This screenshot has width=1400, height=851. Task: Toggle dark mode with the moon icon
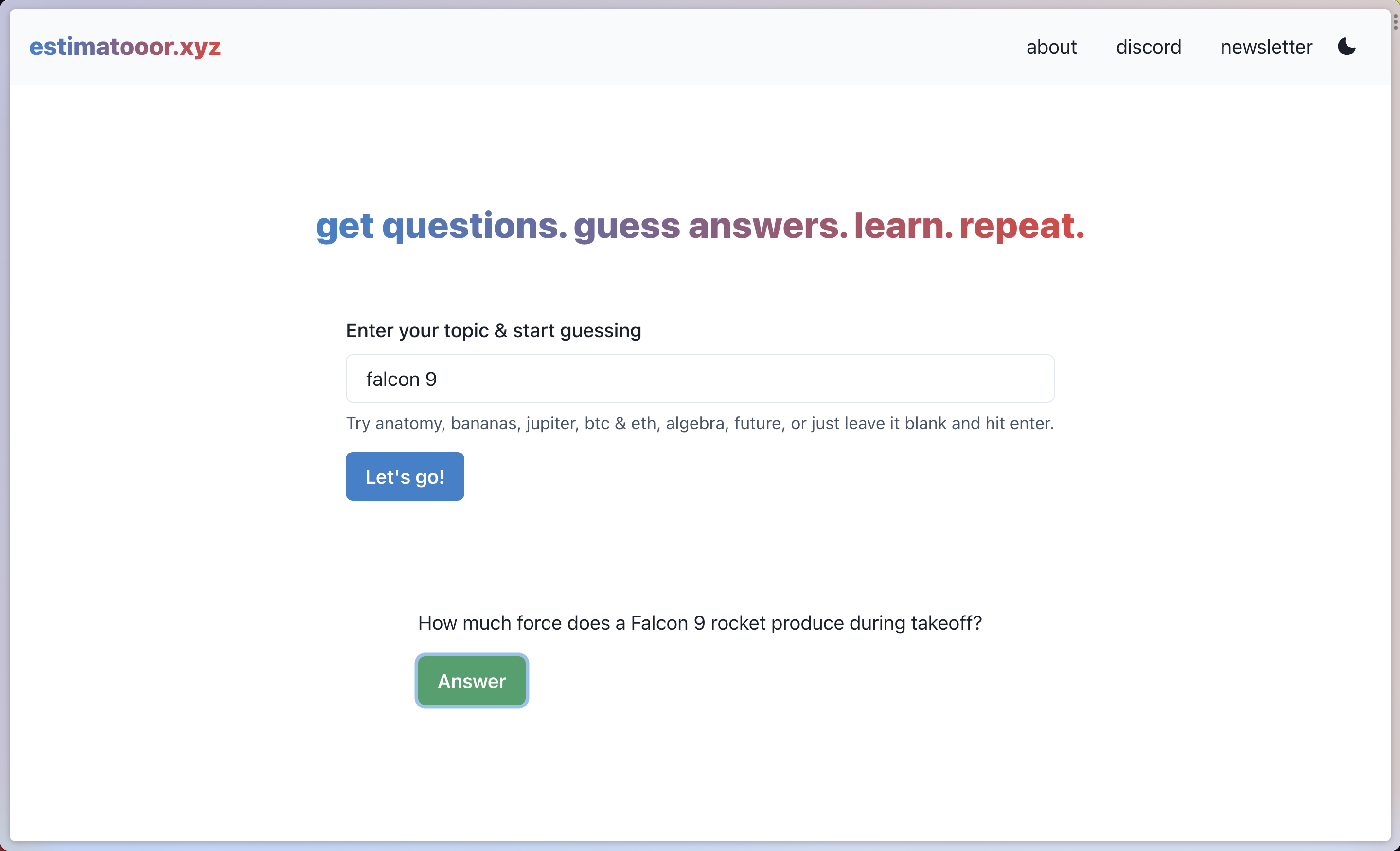click(1347, 47)
